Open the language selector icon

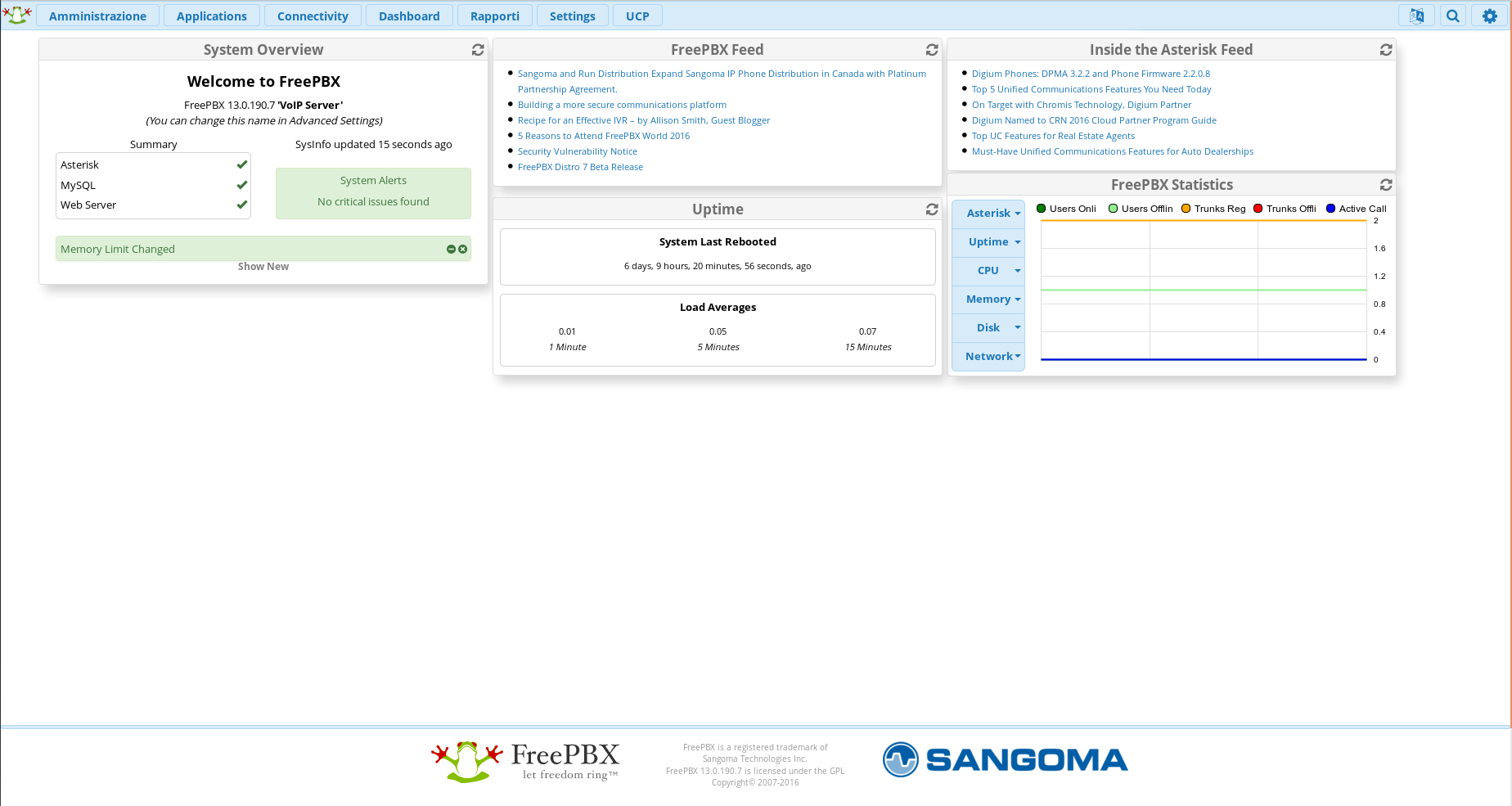(1416, 16)
